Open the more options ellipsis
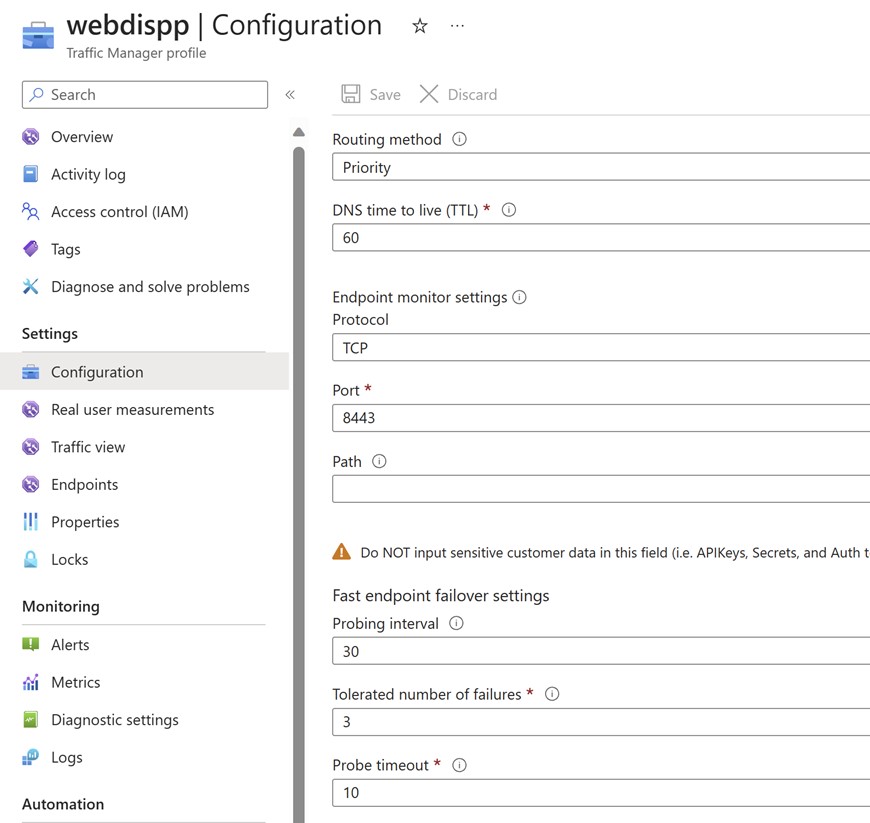The width and height of the screenshot is (870, 823). click(457, 26)
